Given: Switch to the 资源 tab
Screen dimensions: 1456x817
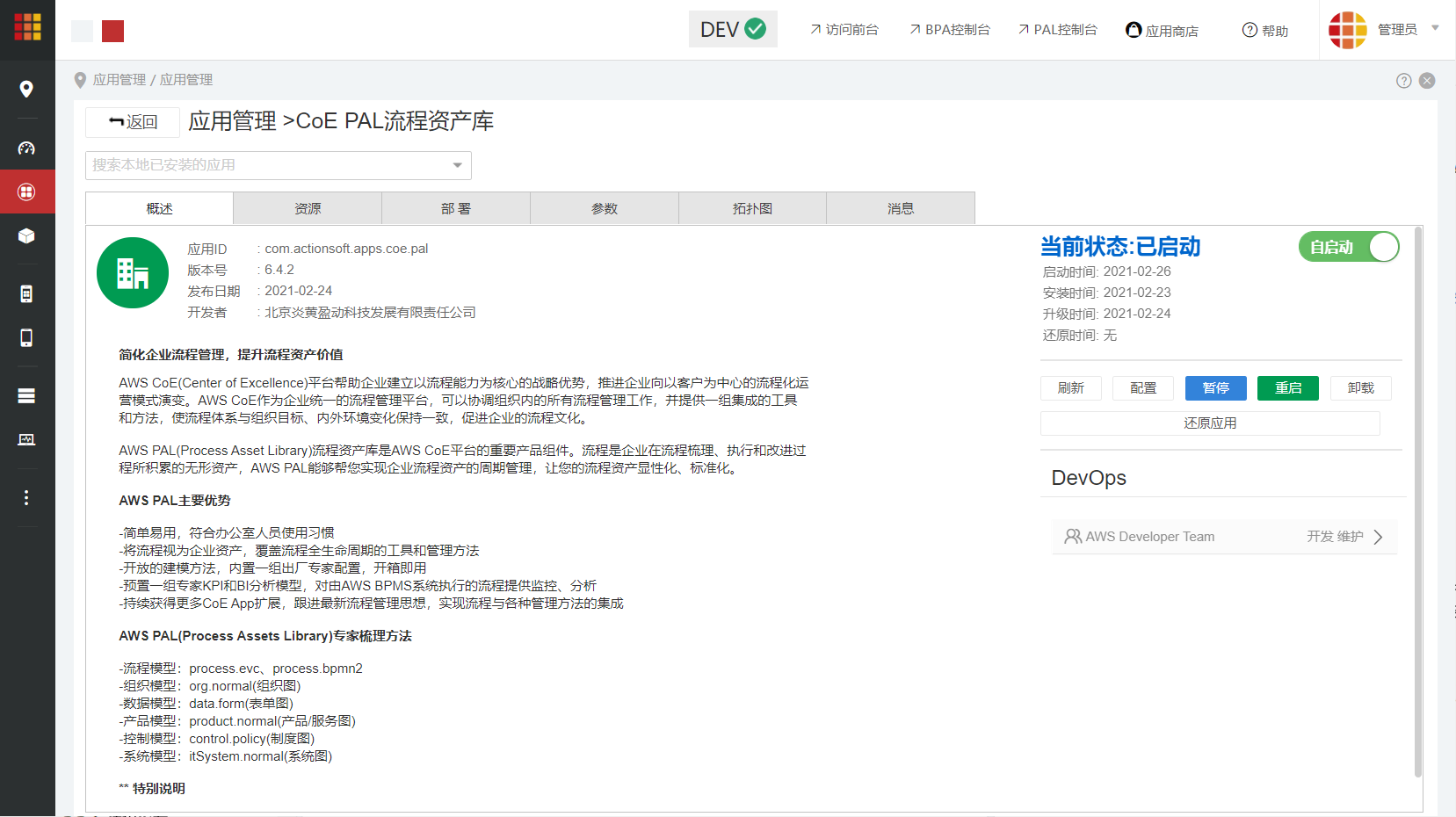Looking at the screenshot, I should (x=308, y=208).
